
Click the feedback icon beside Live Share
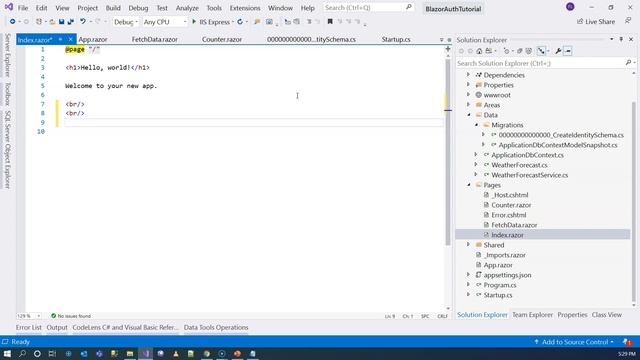click(x=628, y=21)
